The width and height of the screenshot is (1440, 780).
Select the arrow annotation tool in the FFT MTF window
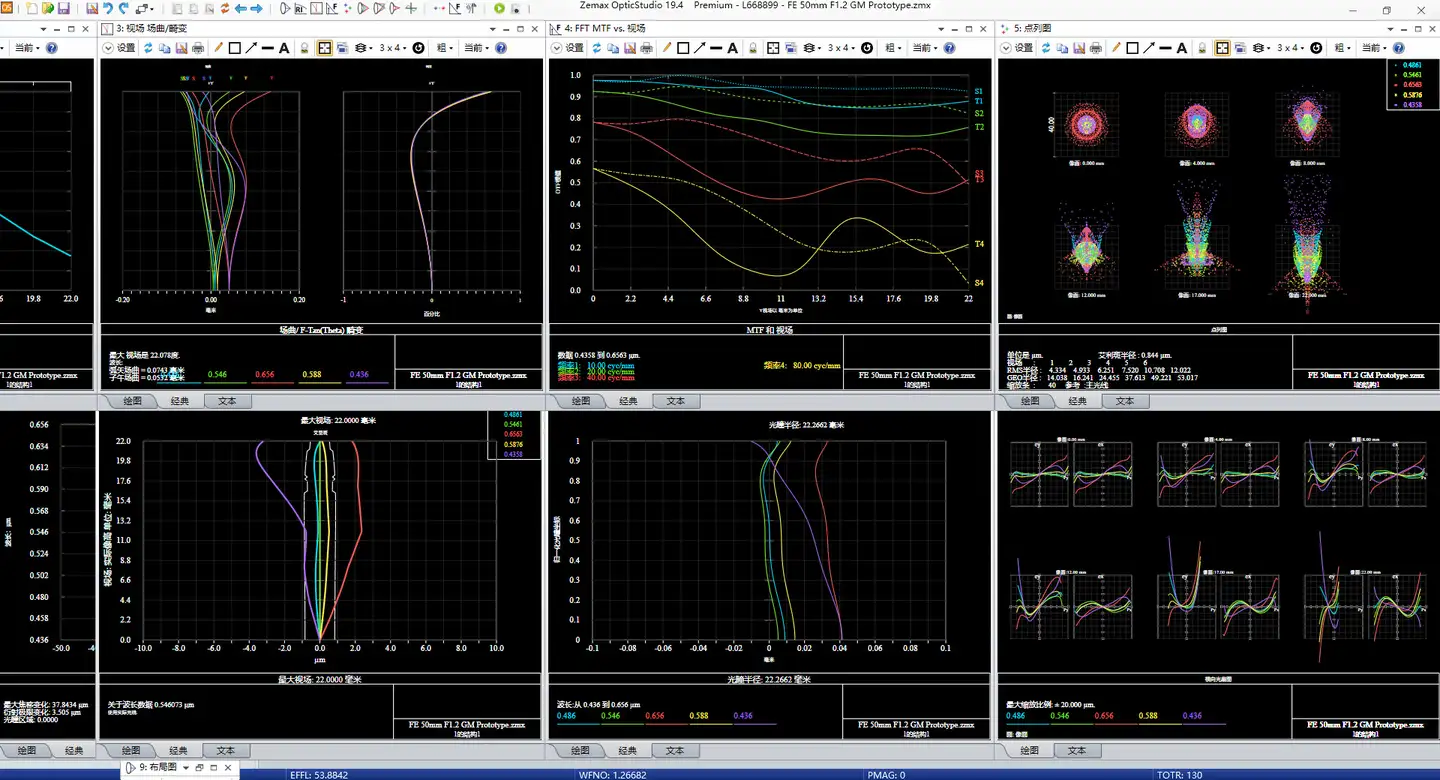pyautogui.click(x=700, y=48)
